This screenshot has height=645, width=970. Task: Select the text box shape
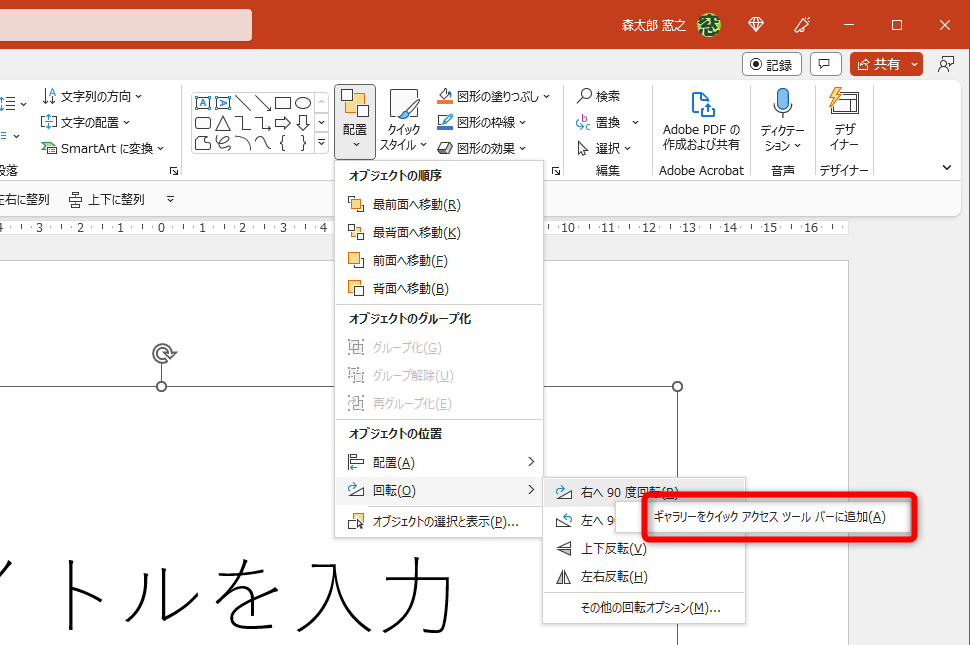coord(203,103)
